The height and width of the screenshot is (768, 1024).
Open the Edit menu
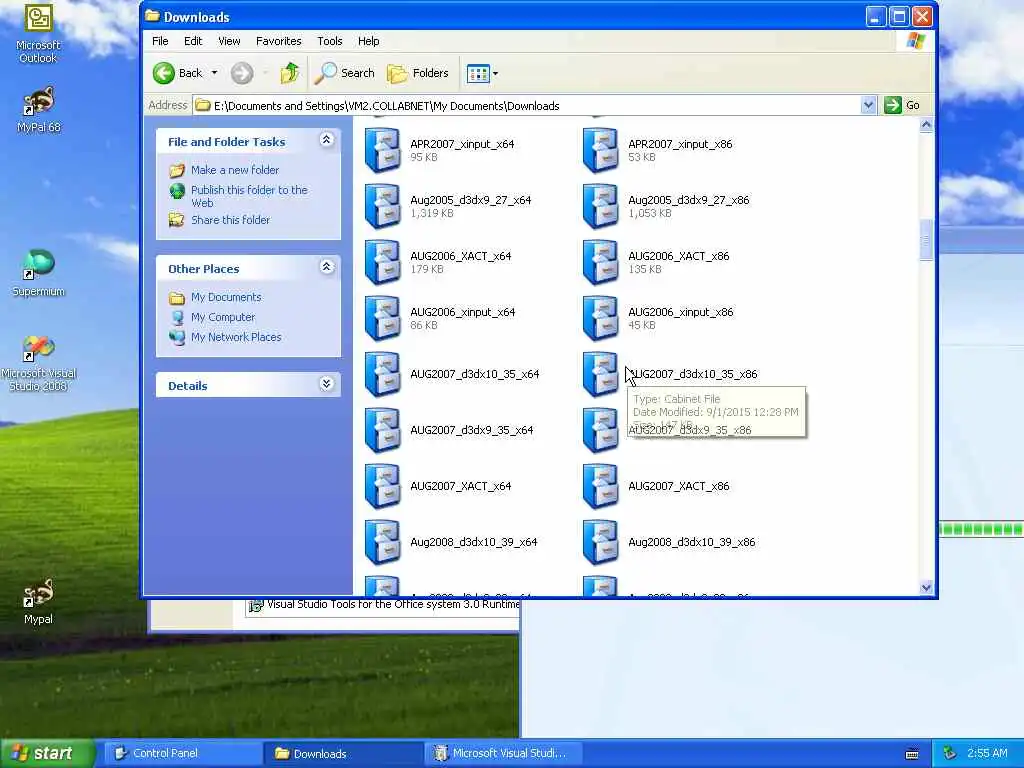193,41
